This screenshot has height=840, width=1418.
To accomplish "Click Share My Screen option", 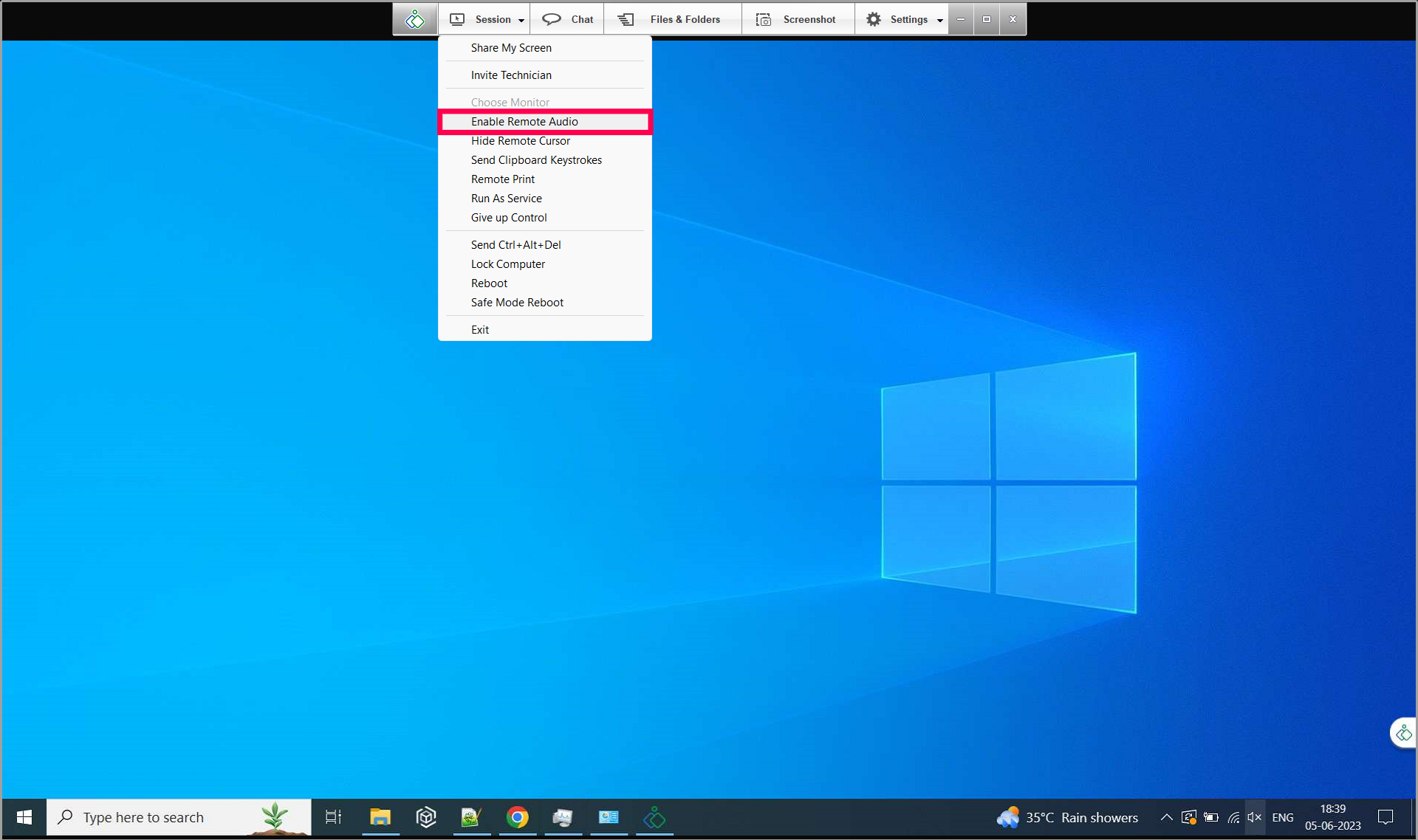I will tap(511, 48).
